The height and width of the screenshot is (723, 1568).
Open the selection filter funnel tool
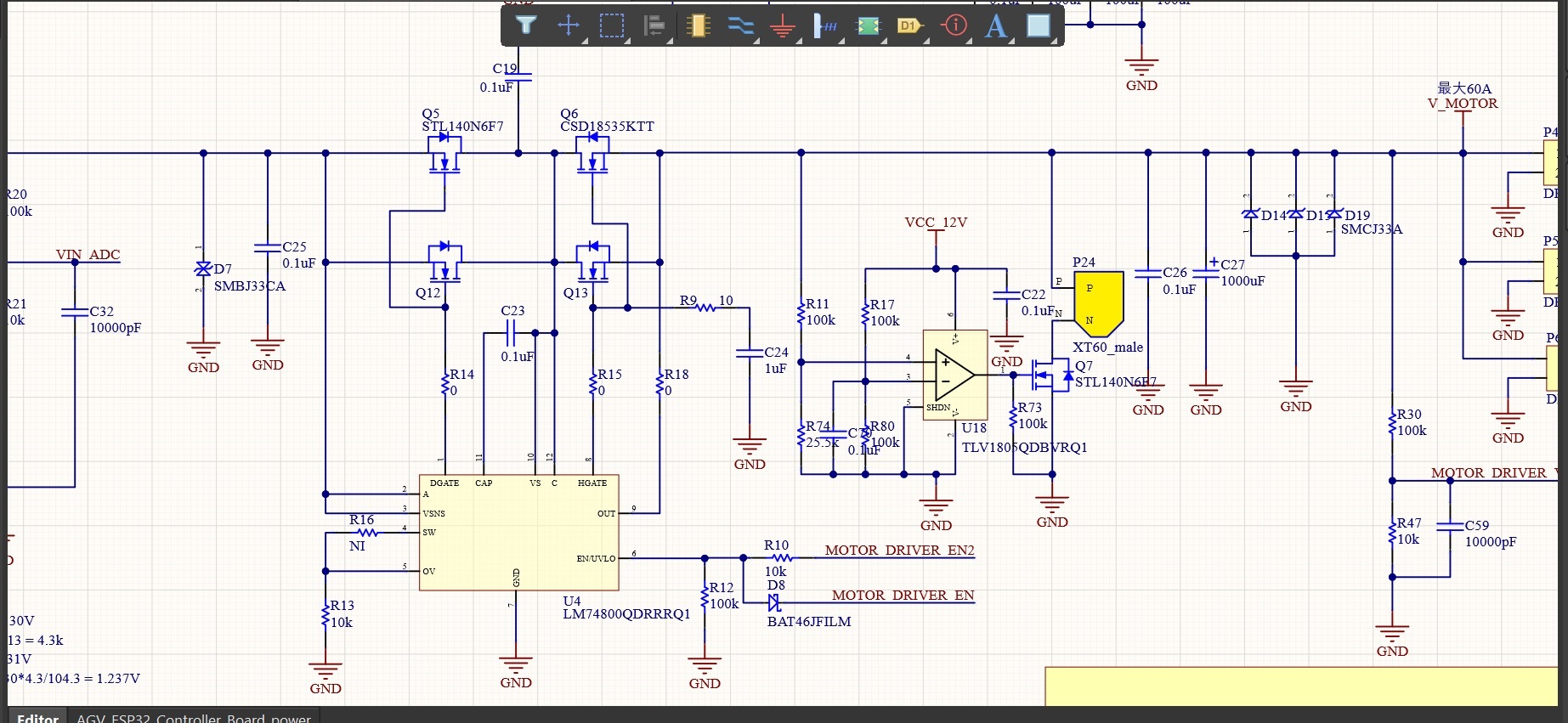(526, 25)
